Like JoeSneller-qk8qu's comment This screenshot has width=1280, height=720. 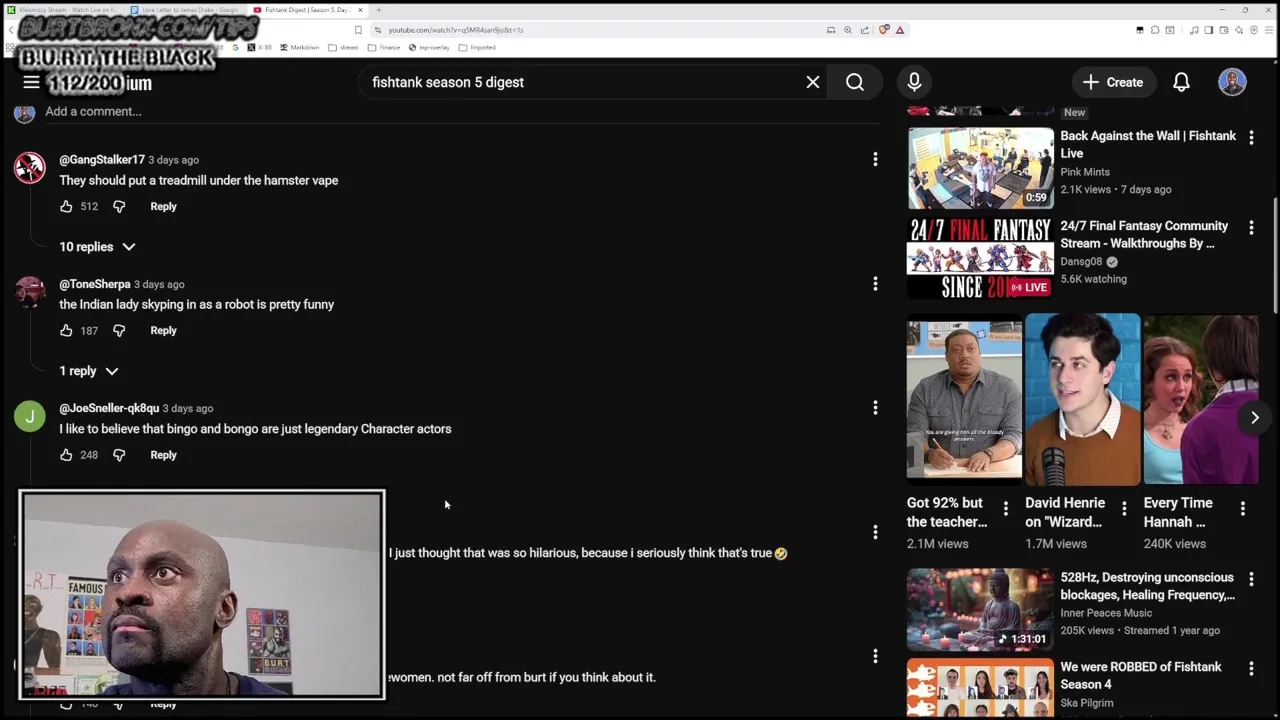coord(66,455)
